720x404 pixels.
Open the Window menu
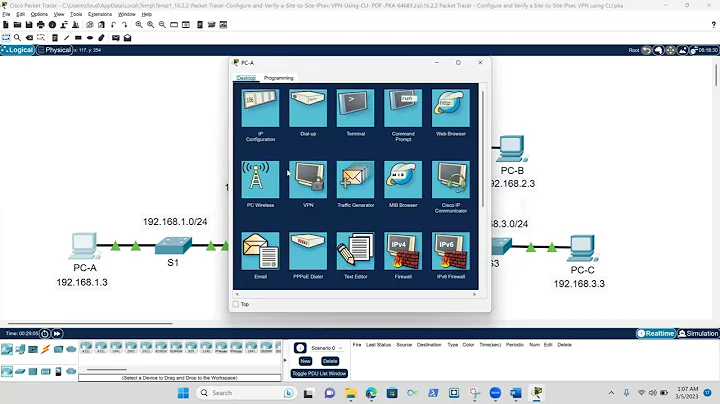(126, 14)
